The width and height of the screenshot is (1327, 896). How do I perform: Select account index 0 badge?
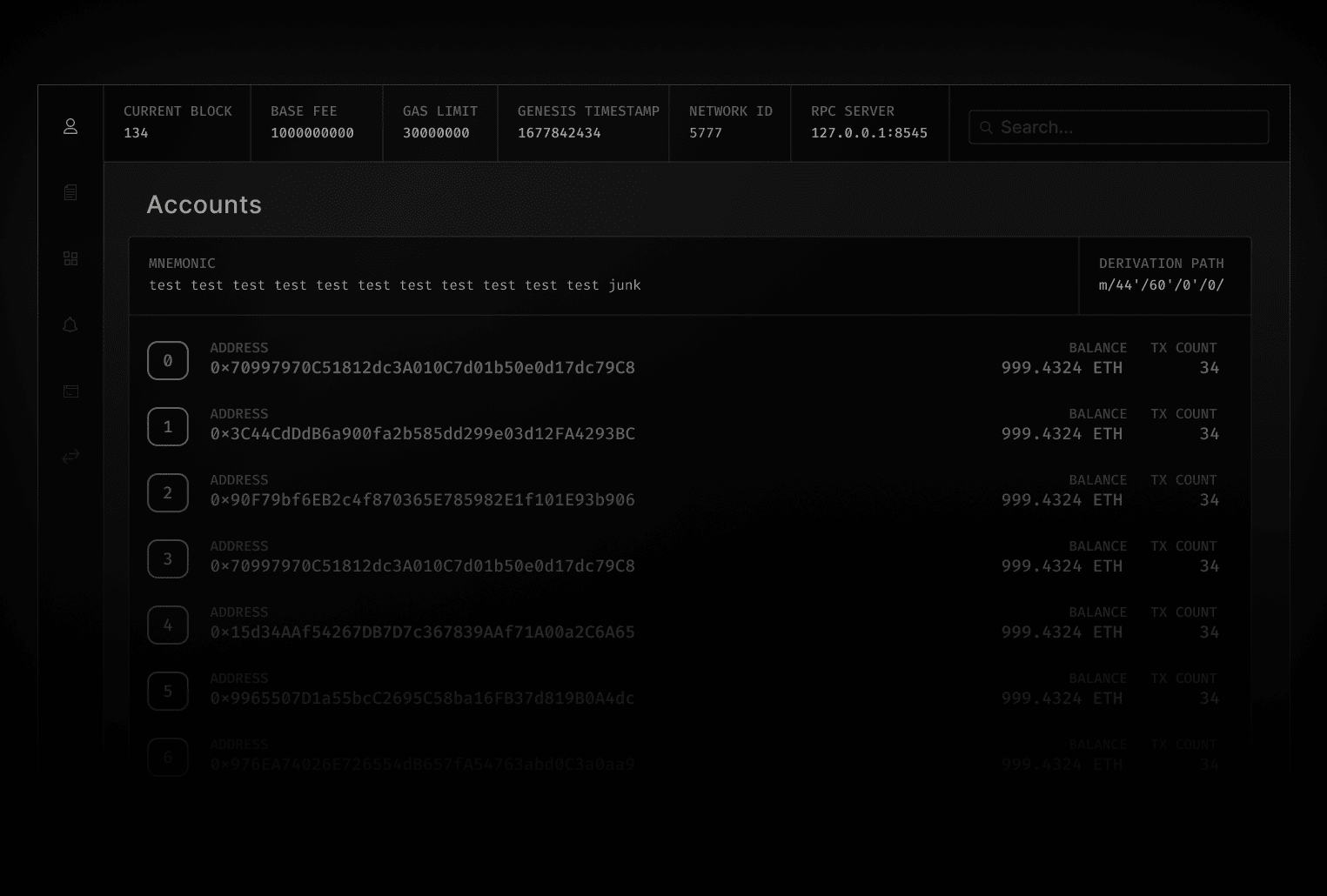pos(168,360)
